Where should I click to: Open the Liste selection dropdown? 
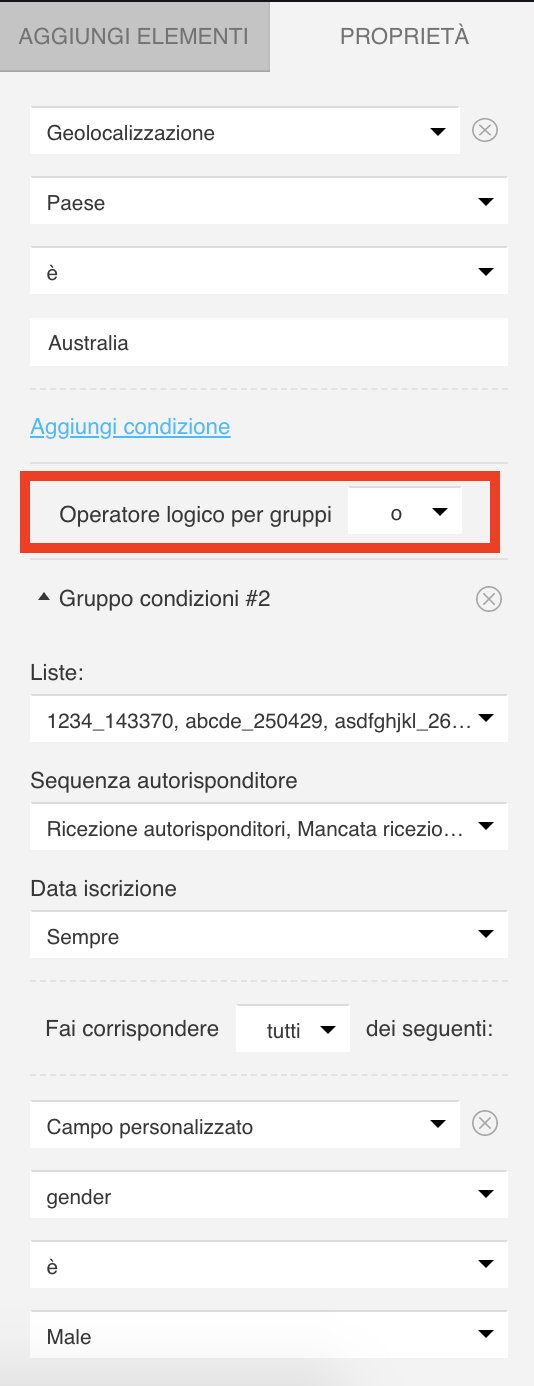(x=269, y=719)
